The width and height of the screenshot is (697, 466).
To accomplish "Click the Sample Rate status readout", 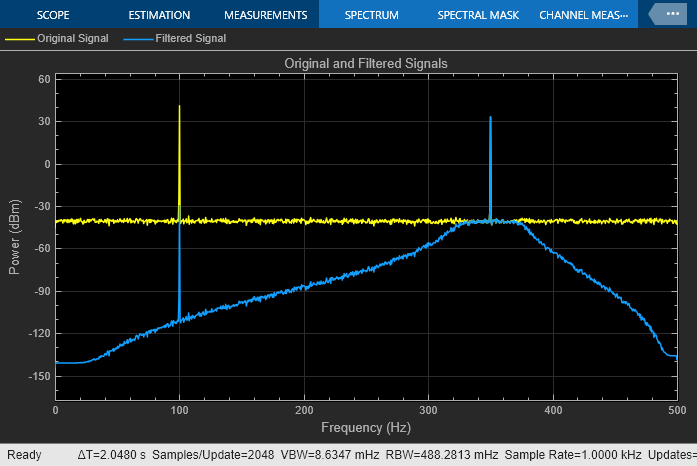I will pos(573,455).
